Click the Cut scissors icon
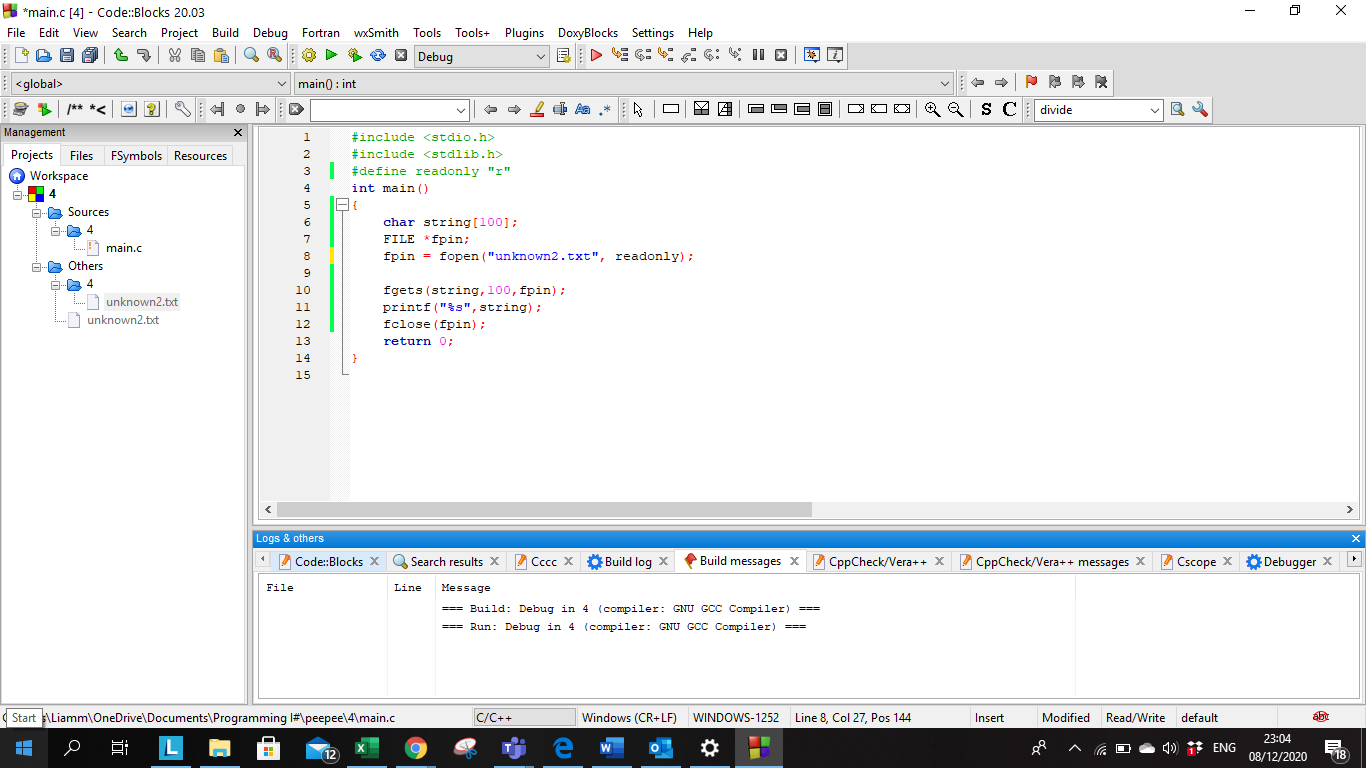Viewport: 1366px width, 768px height. (x=175, y=56)
